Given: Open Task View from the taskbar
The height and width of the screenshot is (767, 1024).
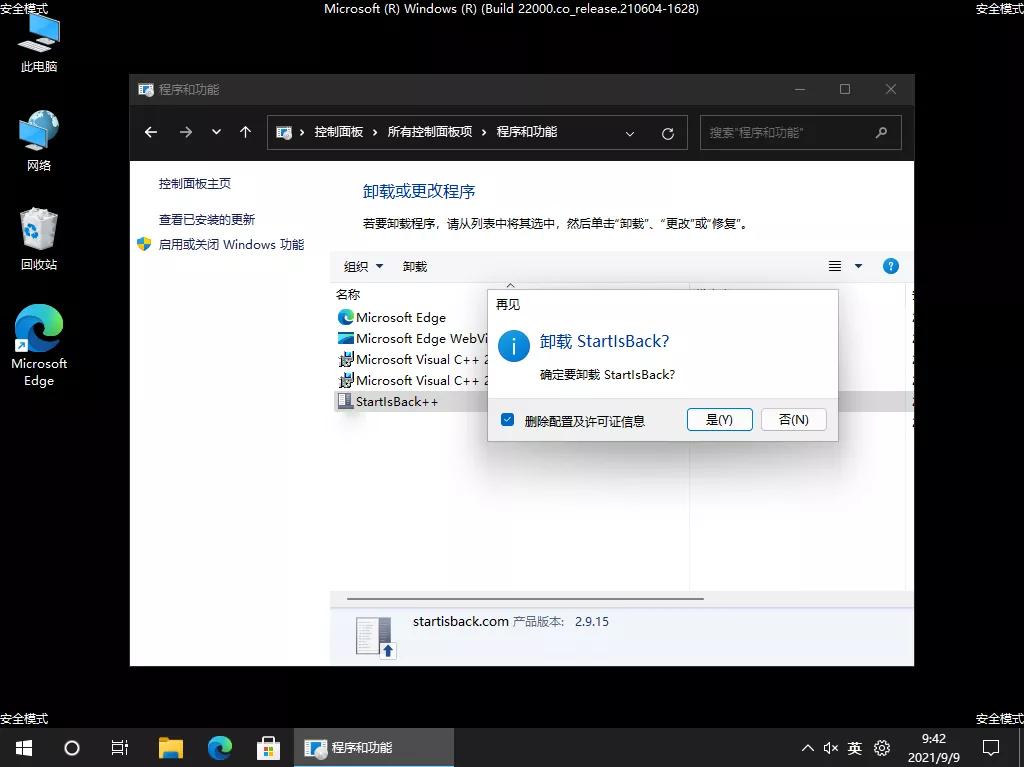Looking at the screenshot, I should (x=119, y=747).
